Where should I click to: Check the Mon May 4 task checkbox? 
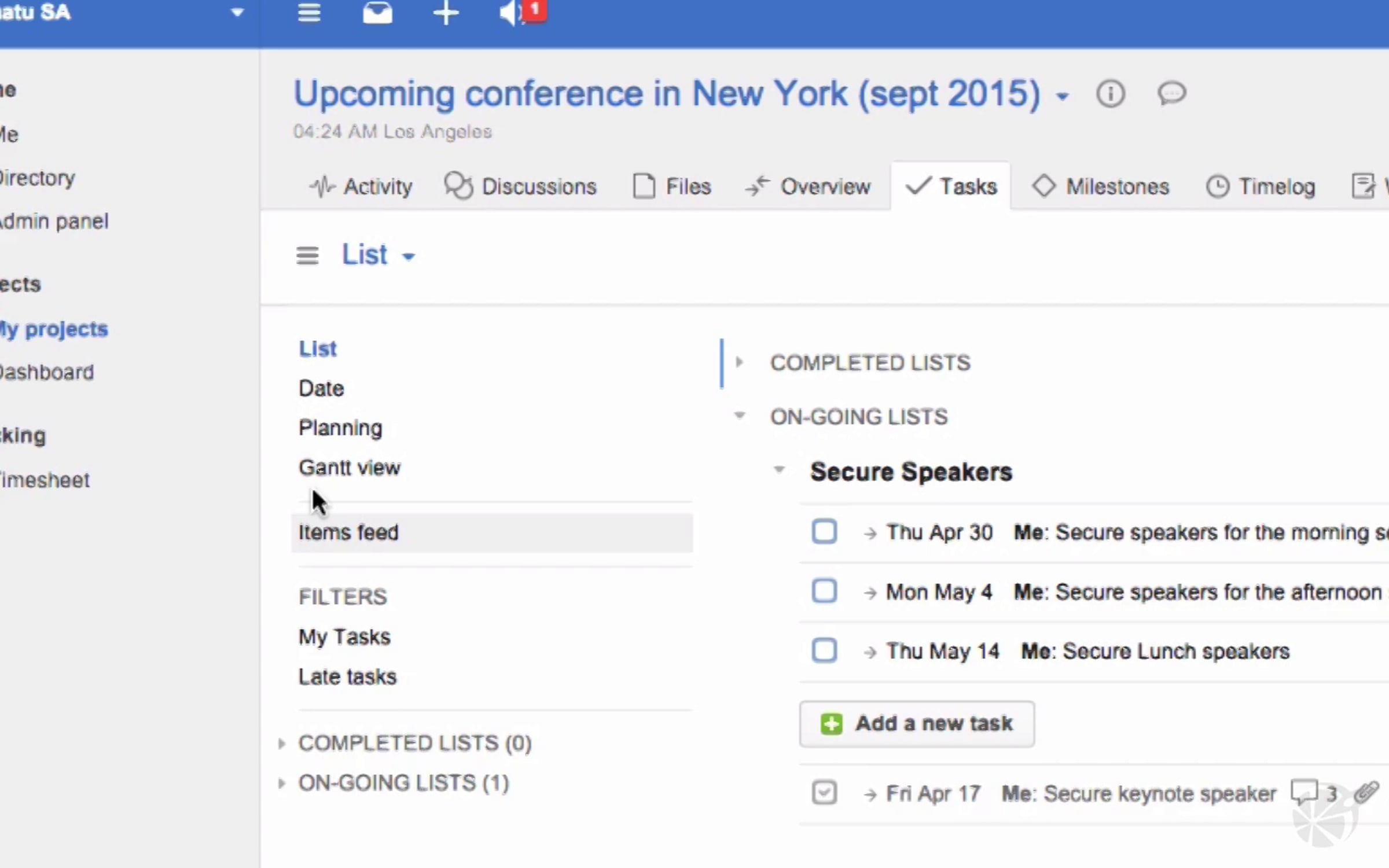tap(824, 591)
